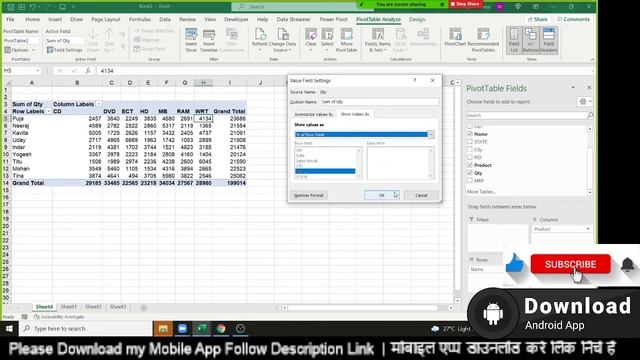This screenshot has width=640, height=360.
Task: Open the Row Labels filter dropdown
Action: pyautogui.click(x=49, y=111)
